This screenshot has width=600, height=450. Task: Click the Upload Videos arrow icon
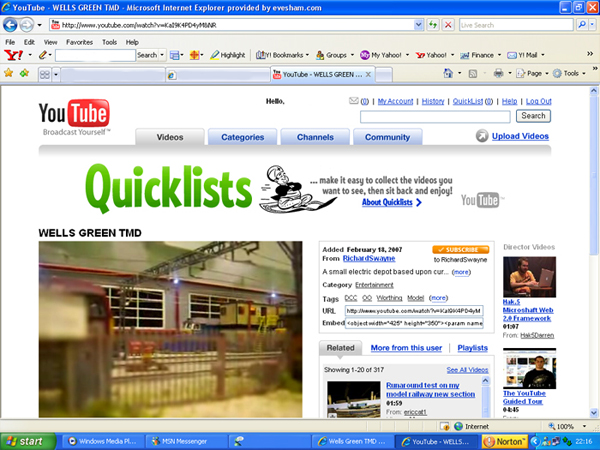[x=482, y=136]
